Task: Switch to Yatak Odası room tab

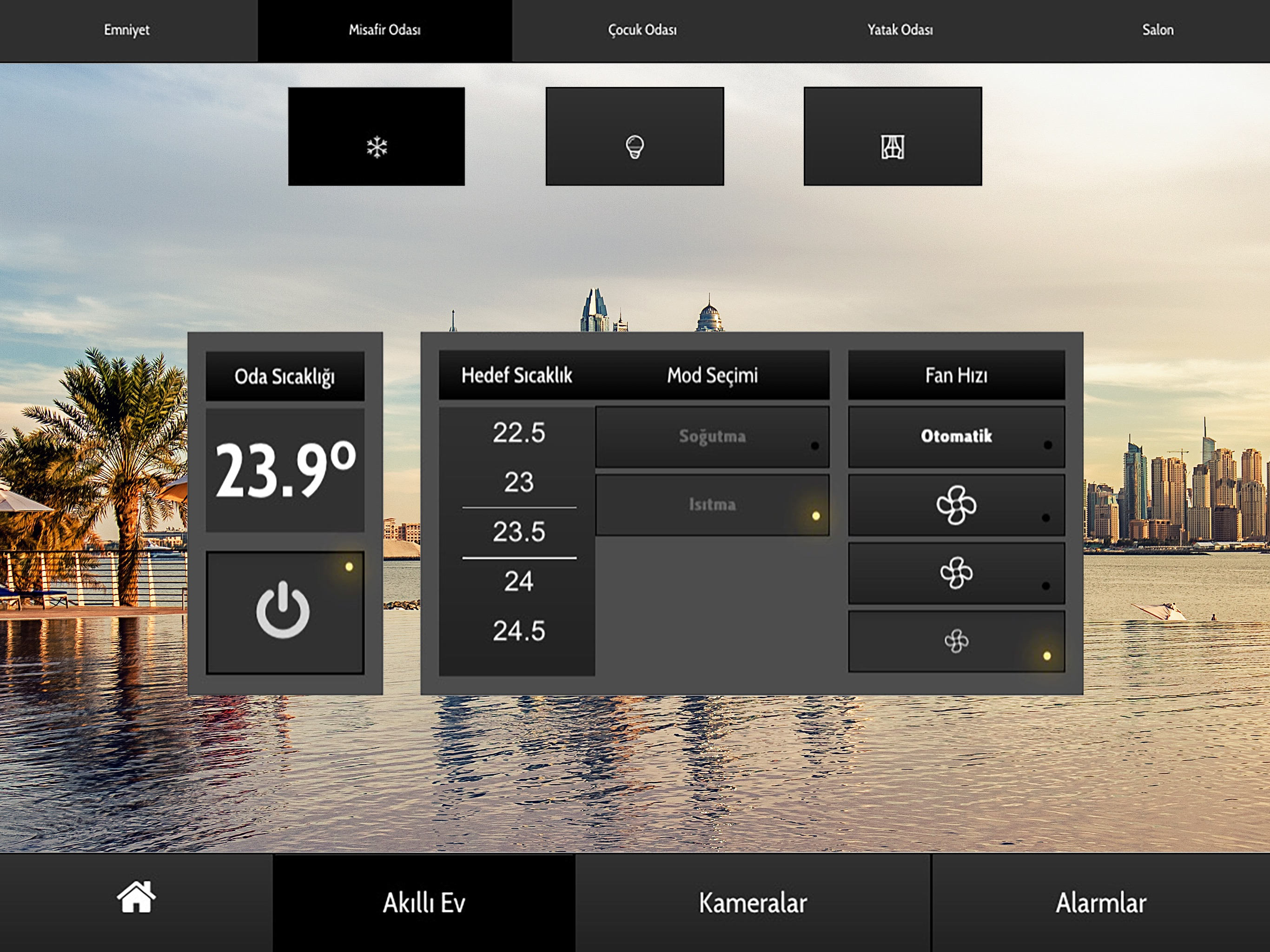Action: [x=900, y=30]
